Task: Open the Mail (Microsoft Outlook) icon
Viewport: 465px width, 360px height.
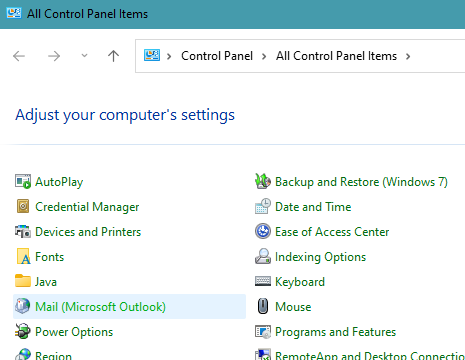Action: click(23, 306)
